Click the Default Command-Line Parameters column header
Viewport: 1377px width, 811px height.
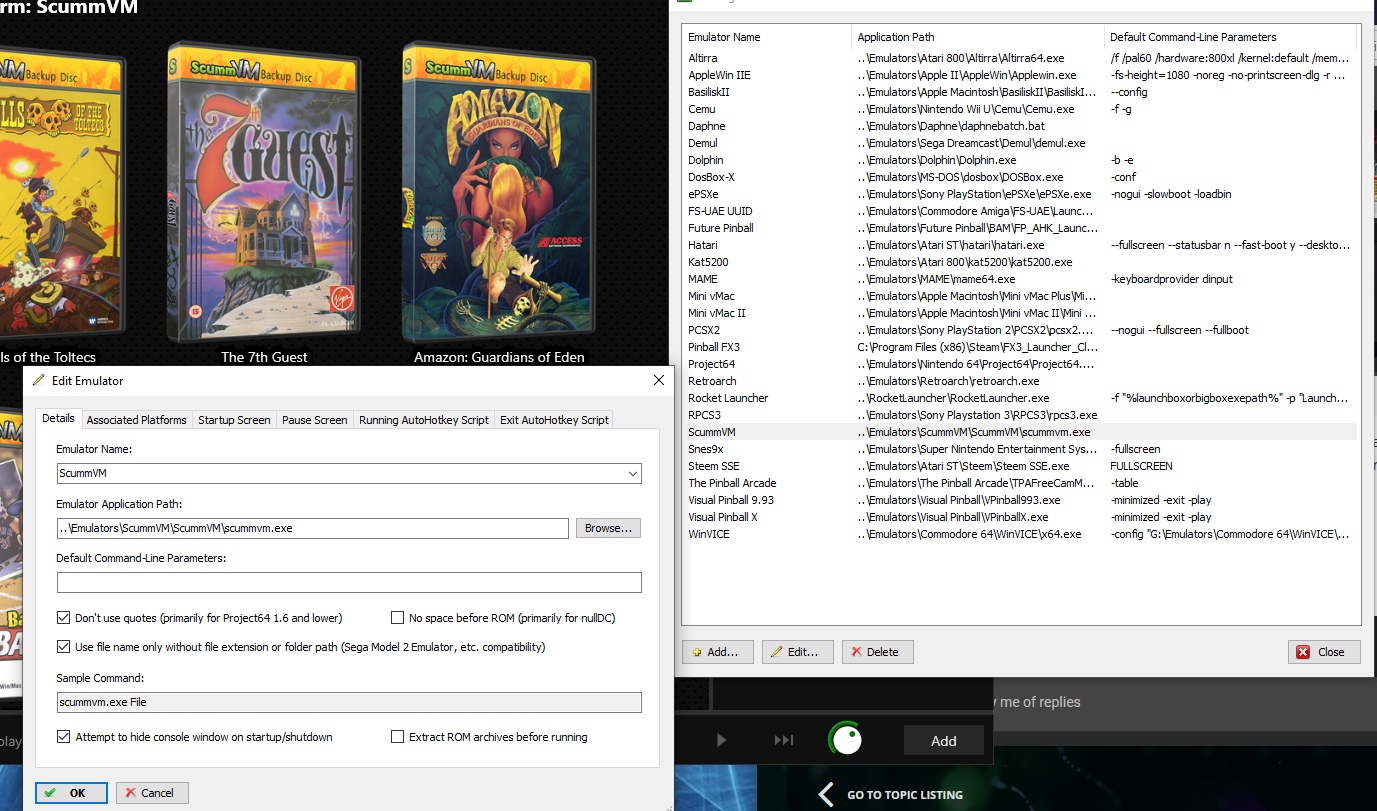[x=1230, y=37]
